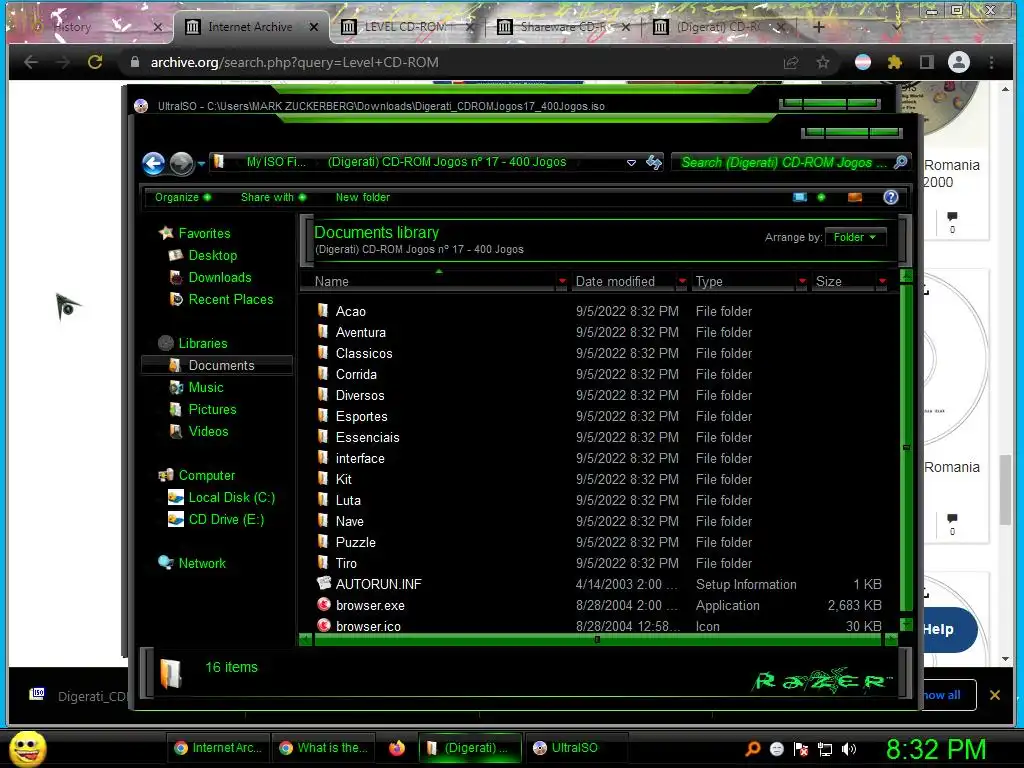Viewport: 1024px width, 768px height.
Task: Open the Videos library
Action: (x=208, y=432)
